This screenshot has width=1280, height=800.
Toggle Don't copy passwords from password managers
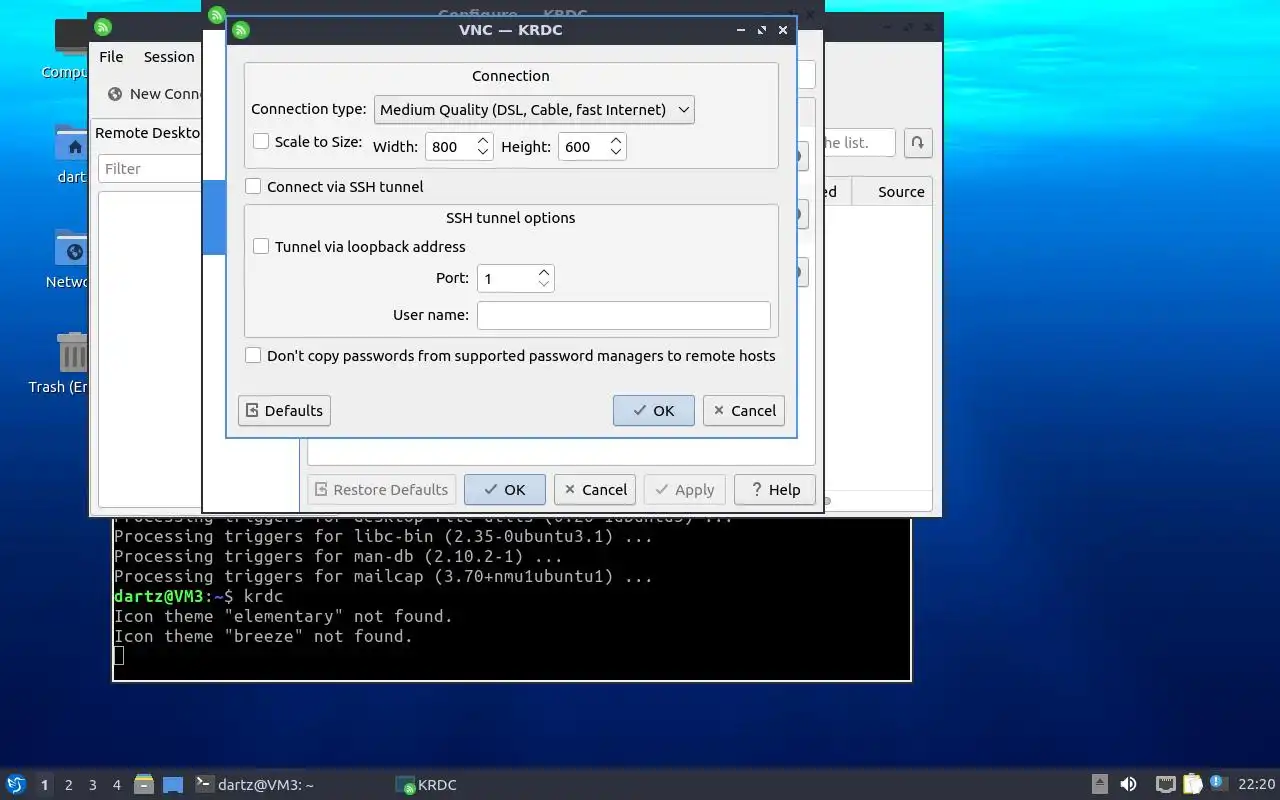point(253,355)
